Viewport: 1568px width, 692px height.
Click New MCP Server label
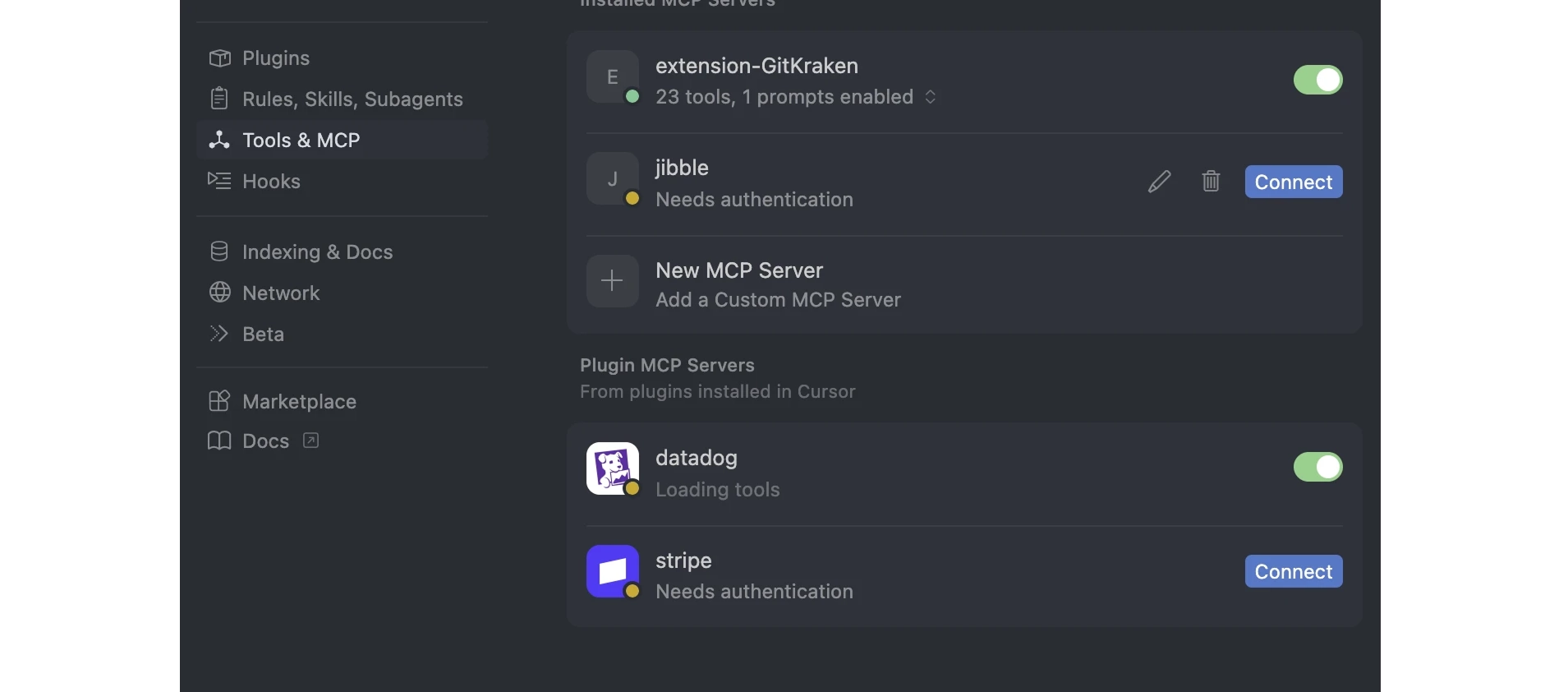pos(739,270)
